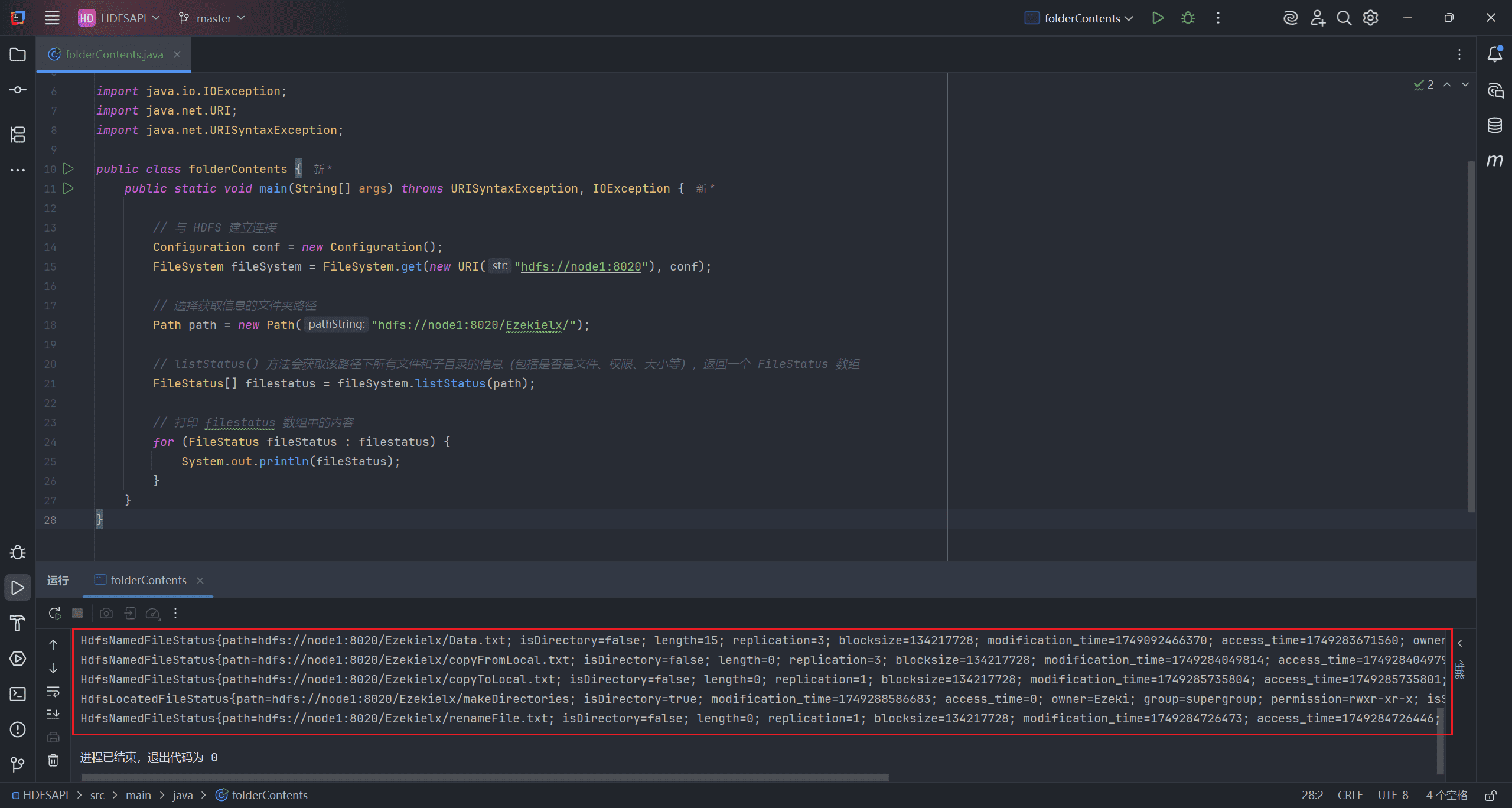
Task: Open the Maven tool window
Action: click(x=1494, y=161)
